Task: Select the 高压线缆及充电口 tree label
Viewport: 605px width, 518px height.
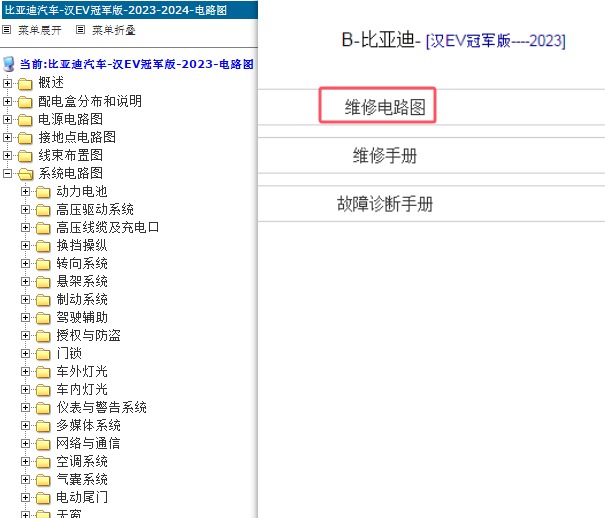Action: [108, 228]
